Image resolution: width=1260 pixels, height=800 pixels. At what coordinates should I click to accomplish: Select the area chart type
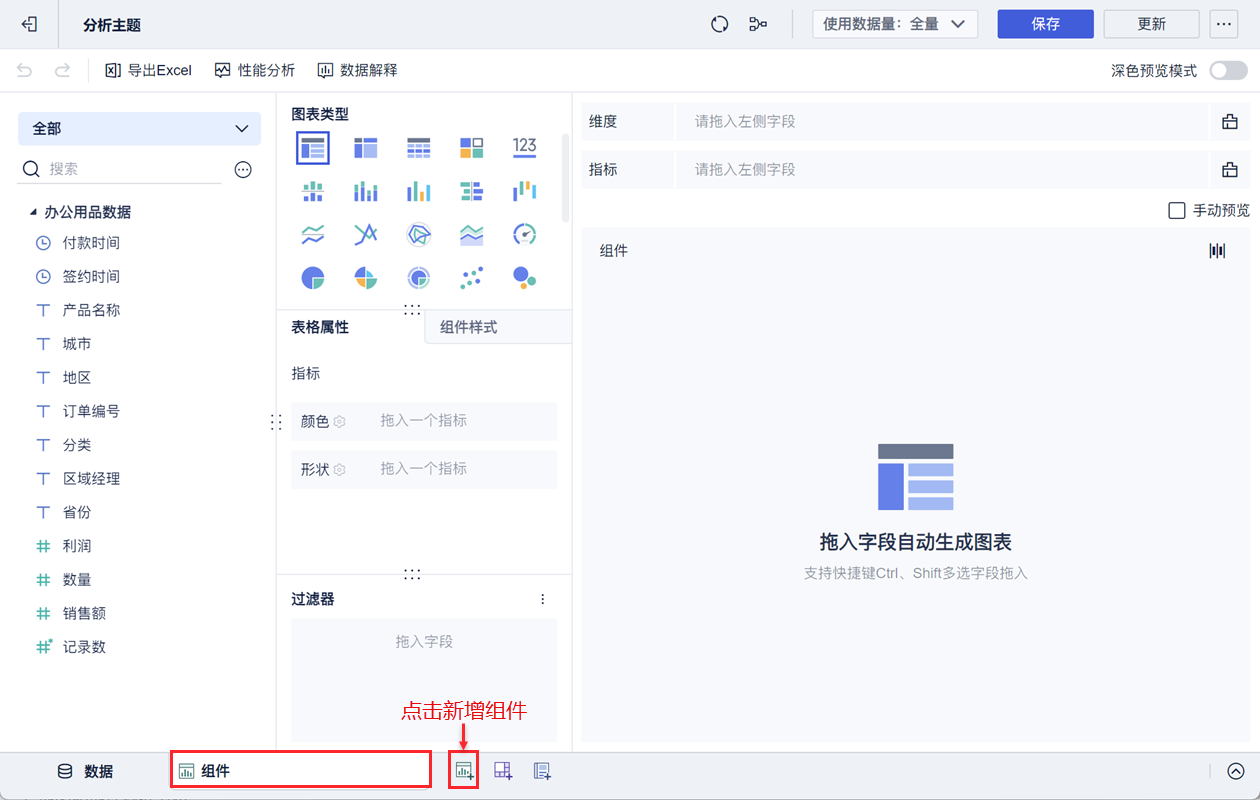point(472,234)
